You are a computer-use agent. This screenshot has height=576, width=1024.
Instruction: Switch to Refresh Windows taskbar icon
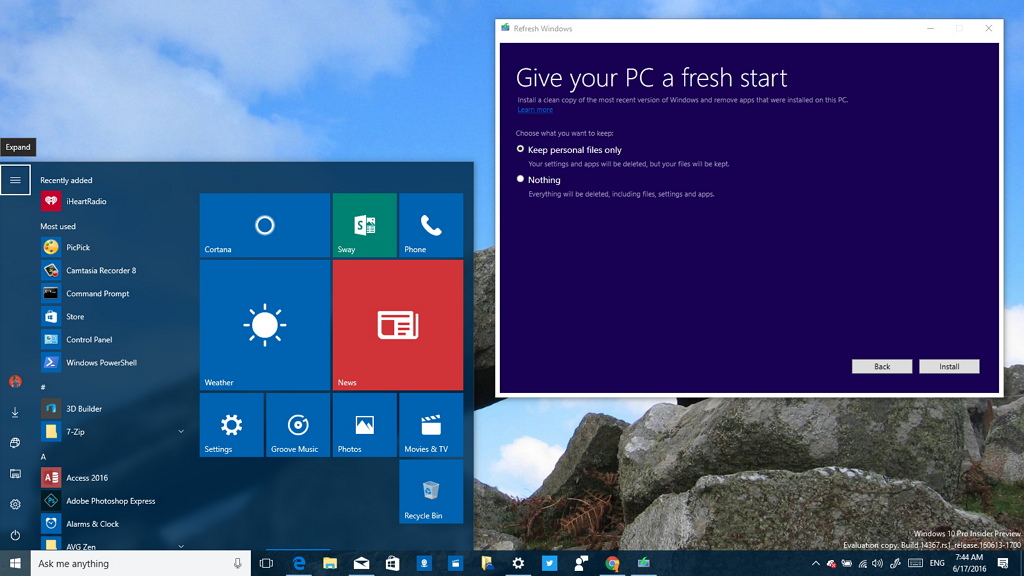(643, 563)
